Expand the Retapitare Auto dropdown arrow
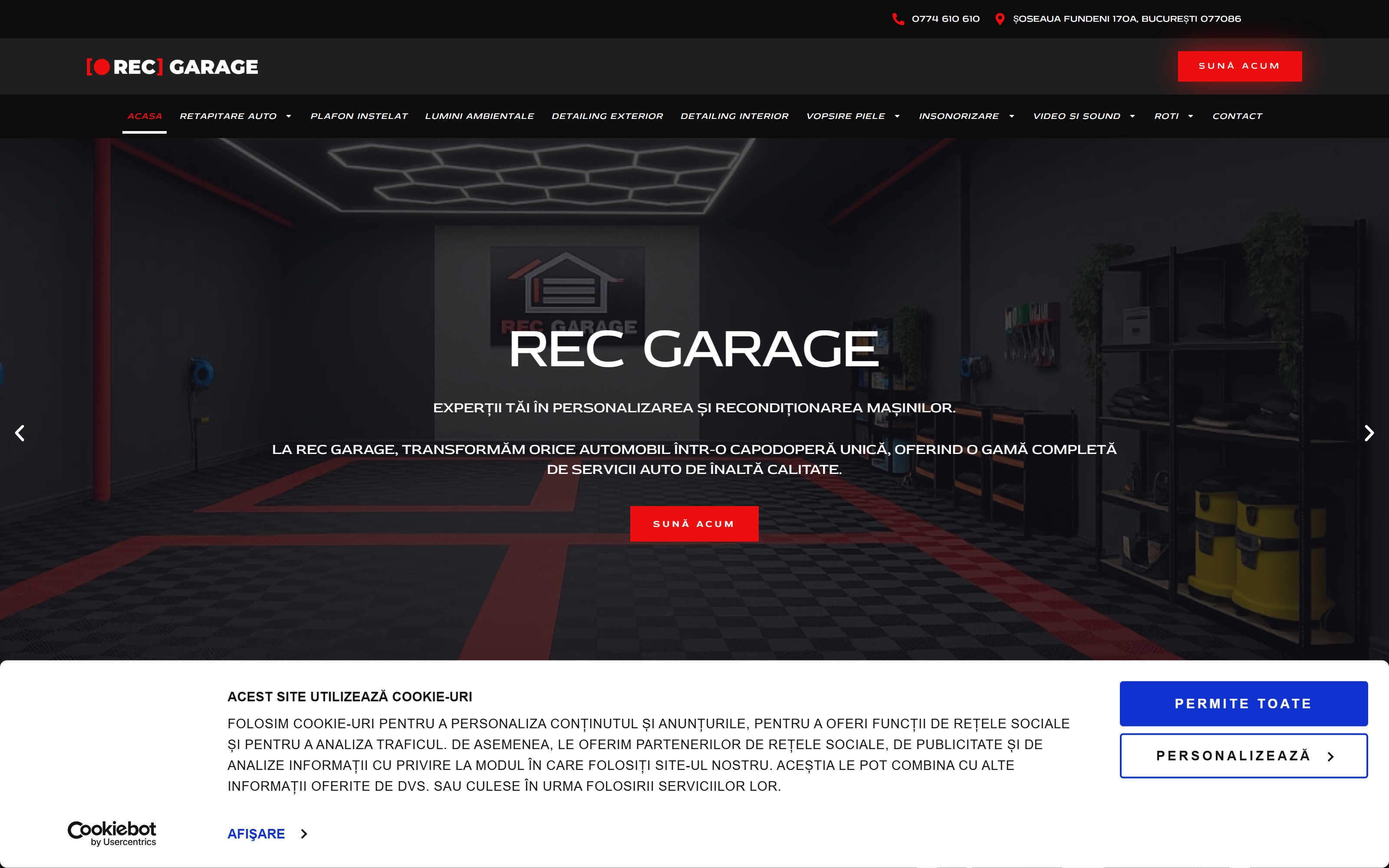 click(x=289, y=117)
